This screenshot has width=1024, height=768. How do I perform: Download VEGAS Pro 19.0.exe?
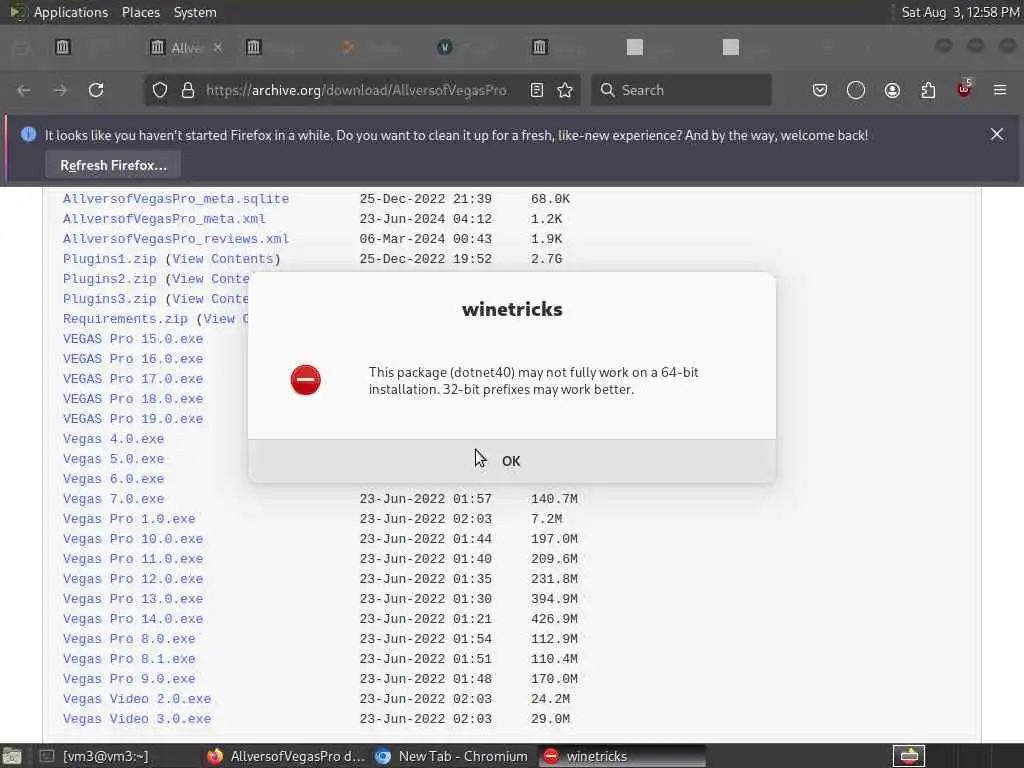133,419
